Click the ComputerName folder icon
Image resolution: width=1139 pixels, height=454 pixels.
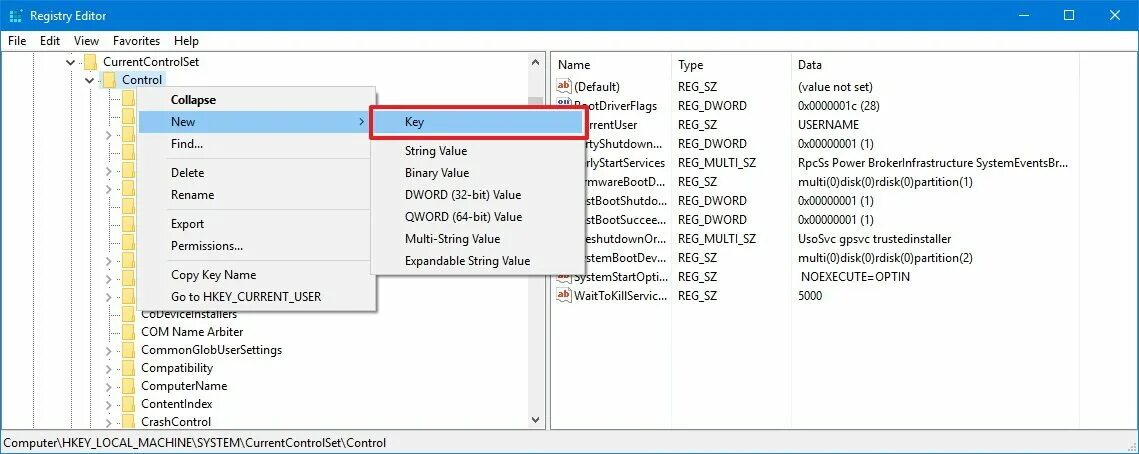[129, 386]
